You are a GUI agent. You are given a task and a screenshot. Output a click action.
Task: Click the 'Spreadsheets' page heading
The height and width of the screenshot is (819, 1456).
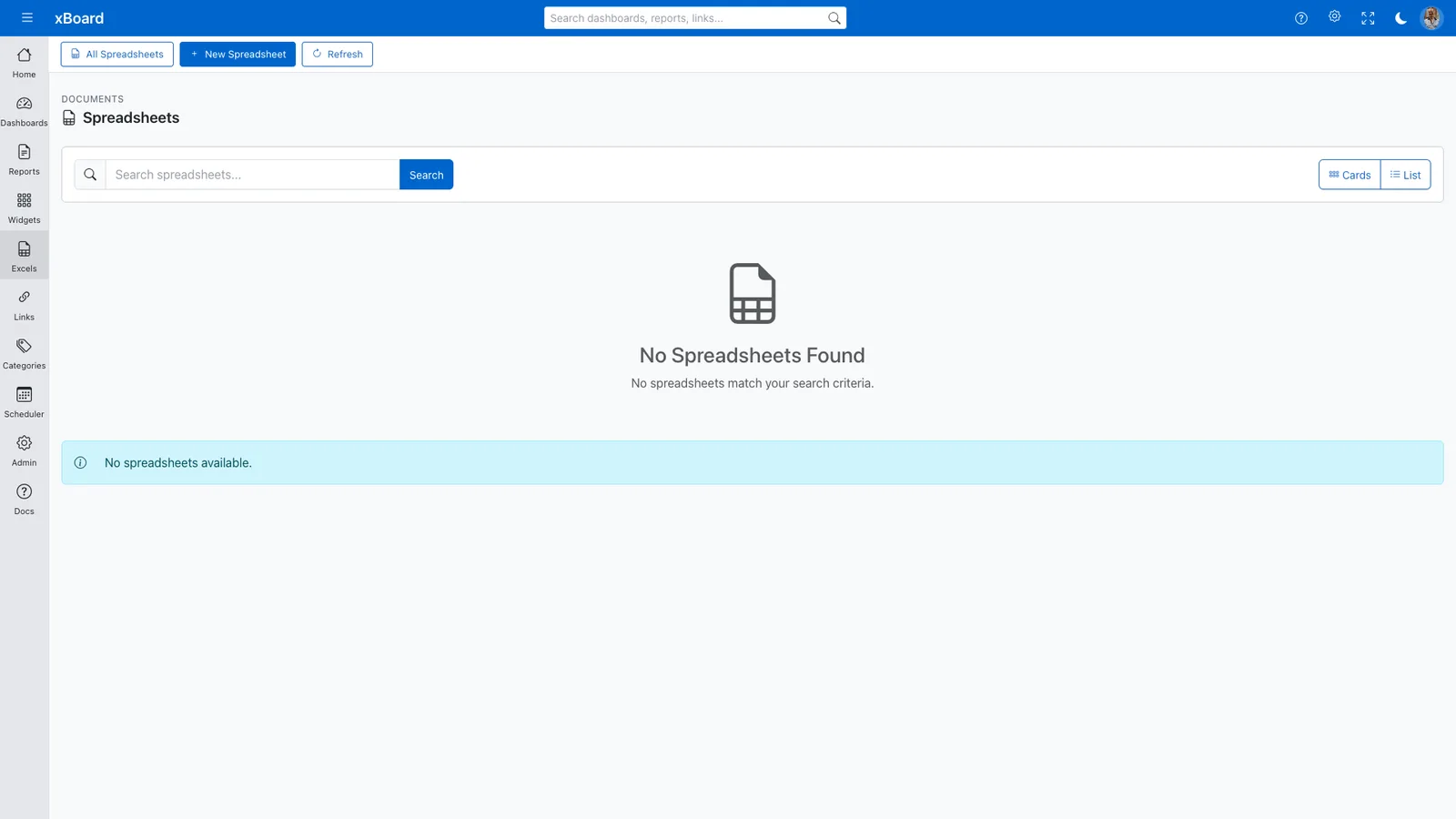click(131, 117)
